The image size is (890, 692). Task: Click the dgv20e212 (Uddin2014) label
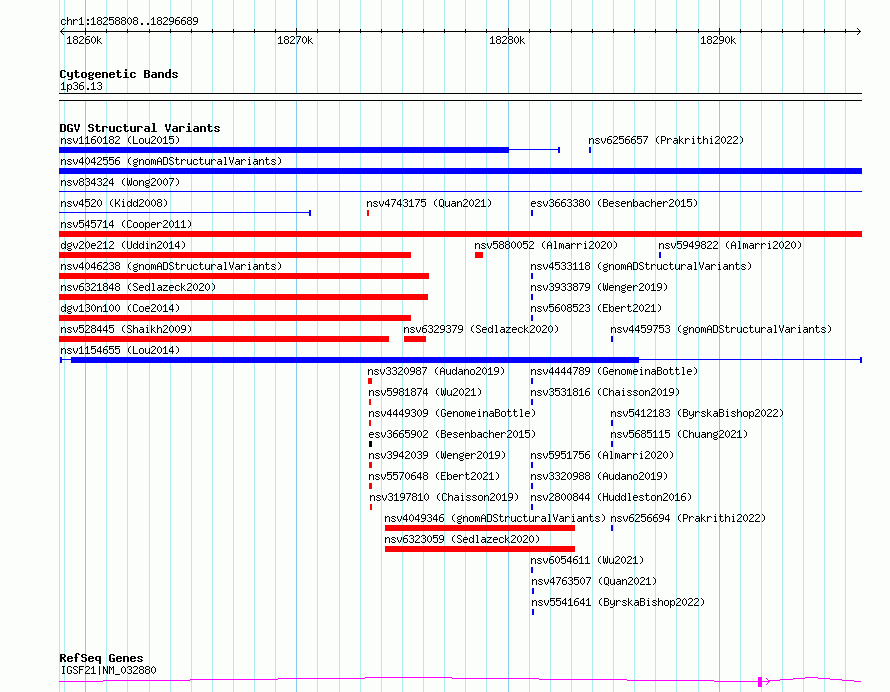pyautogui.click(x=123, y=245)
